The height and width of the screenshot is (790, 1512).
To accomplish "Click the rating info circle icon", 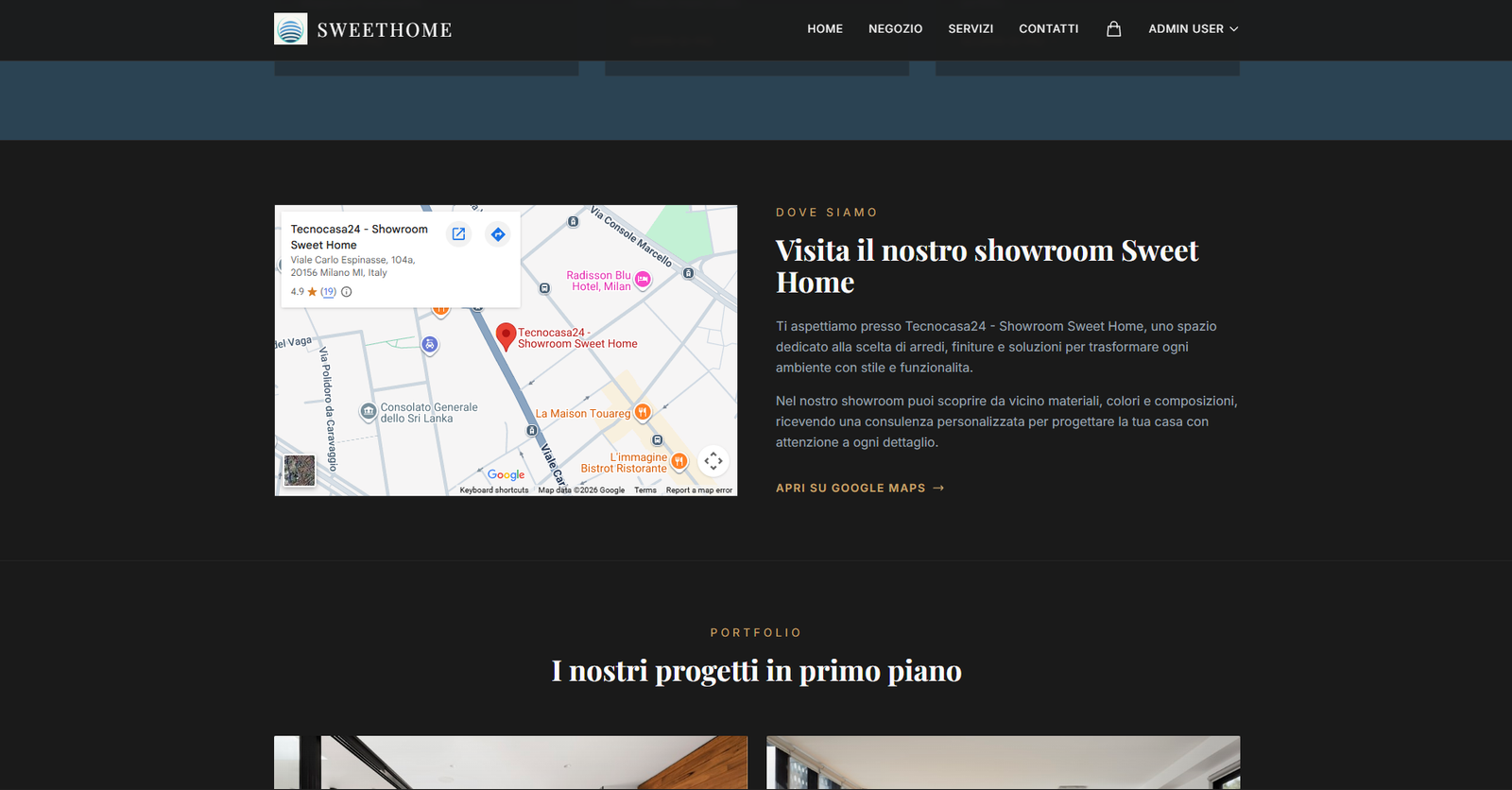I will pyautogui.click(x=347, y=292).
